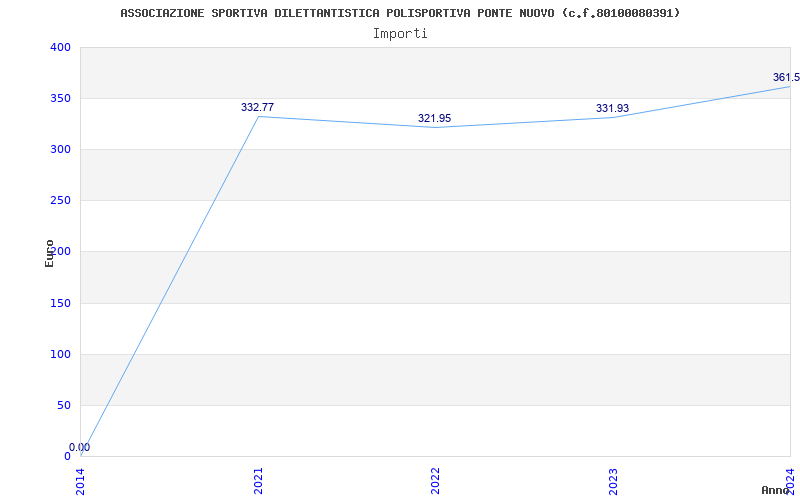The image size is (800, 500).
Task: Select the 2021 year label on x-axis
Action: click(258, 480)
